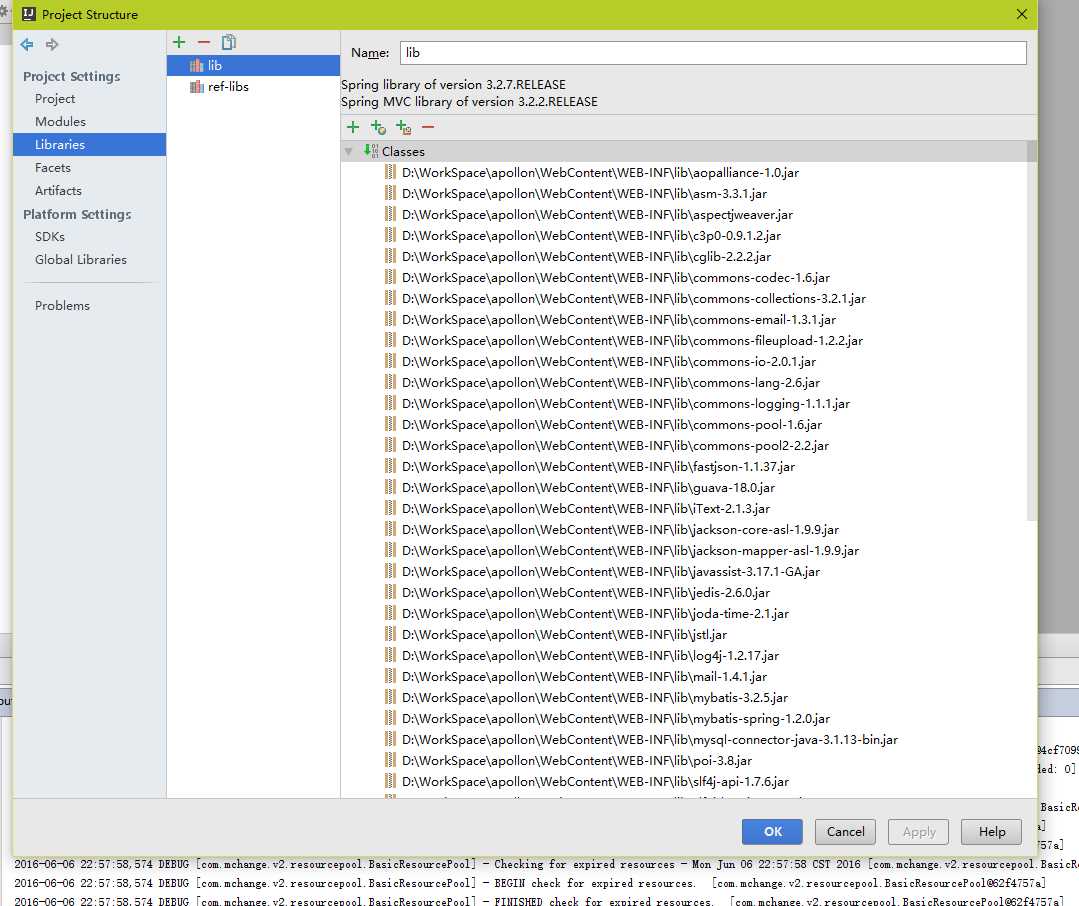Image resolution: width=1079 pixels, height=906 pixels.
Task: Click the Forward navigation arrow
Action: [x=52, y=45]
